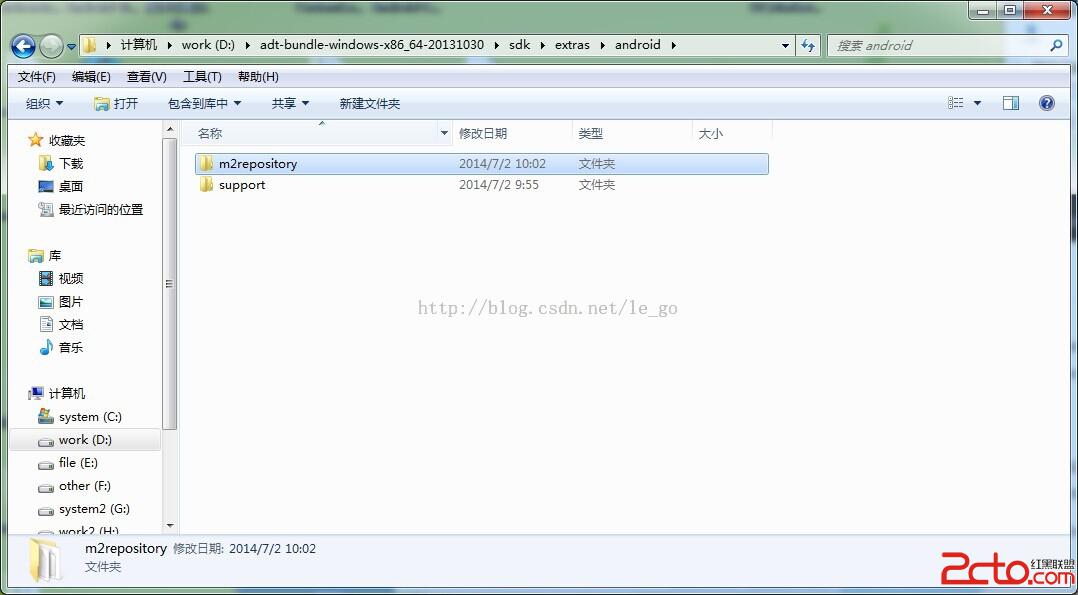Click the 打开 toolbar button
The width and height of the screenshot is (1078, 595).
coord(116,104)
